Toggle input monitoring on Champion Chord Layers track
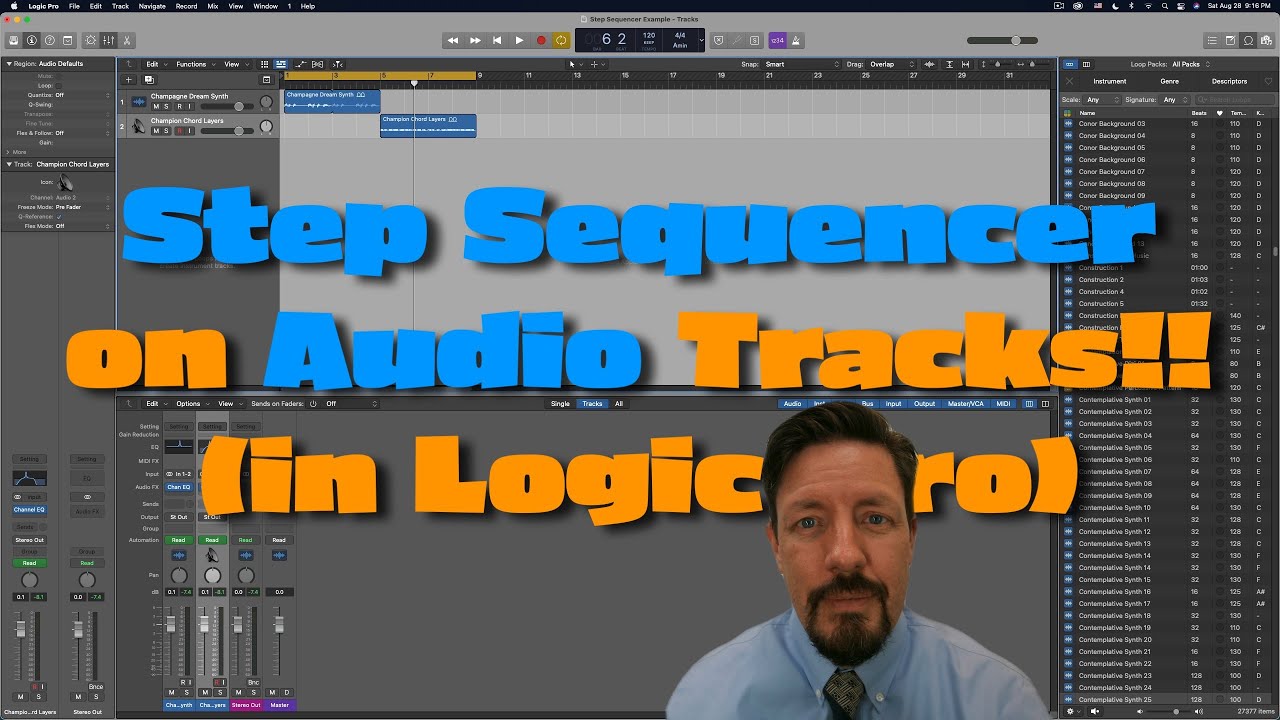 (189, 130)
